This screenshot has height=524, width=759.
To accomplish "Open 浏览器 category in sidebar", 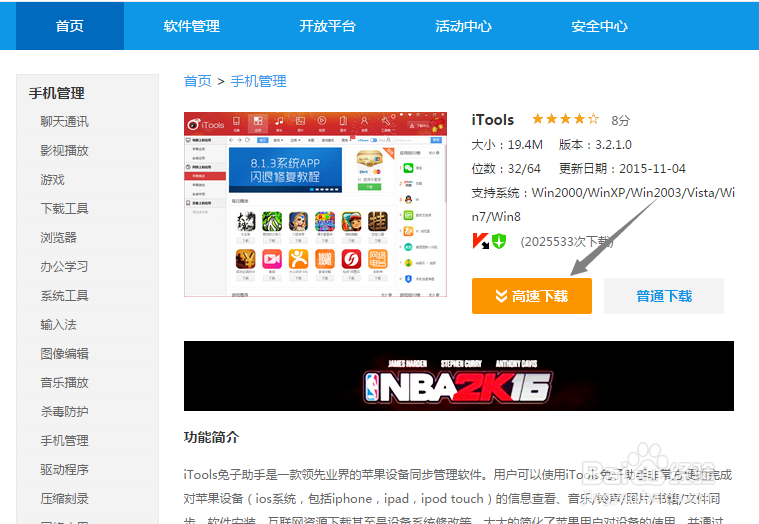I will tap(59, 238).
